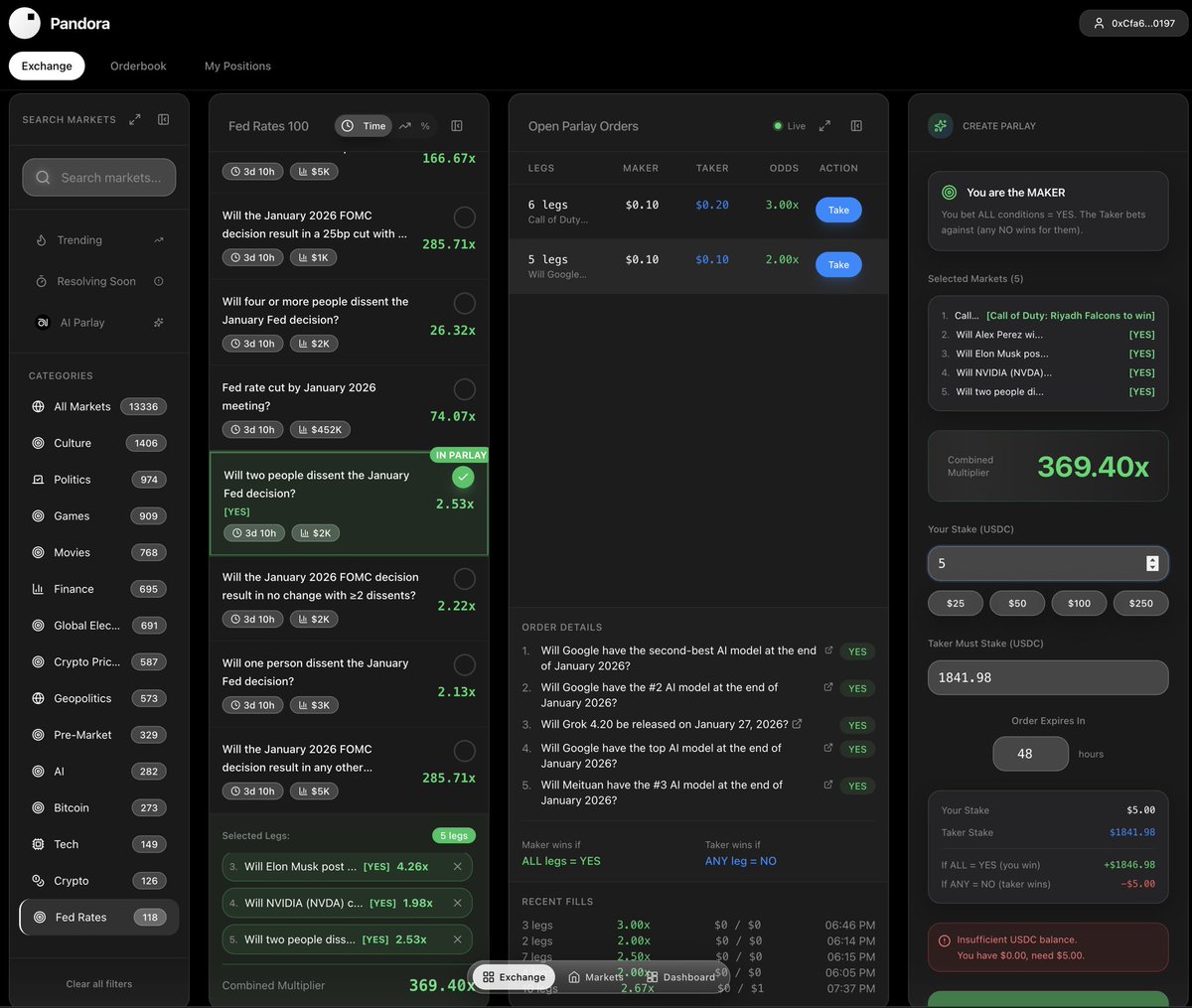Deselect two people dissent market checkmark
Screen dimensions: 1192x1008
(463, 478)
